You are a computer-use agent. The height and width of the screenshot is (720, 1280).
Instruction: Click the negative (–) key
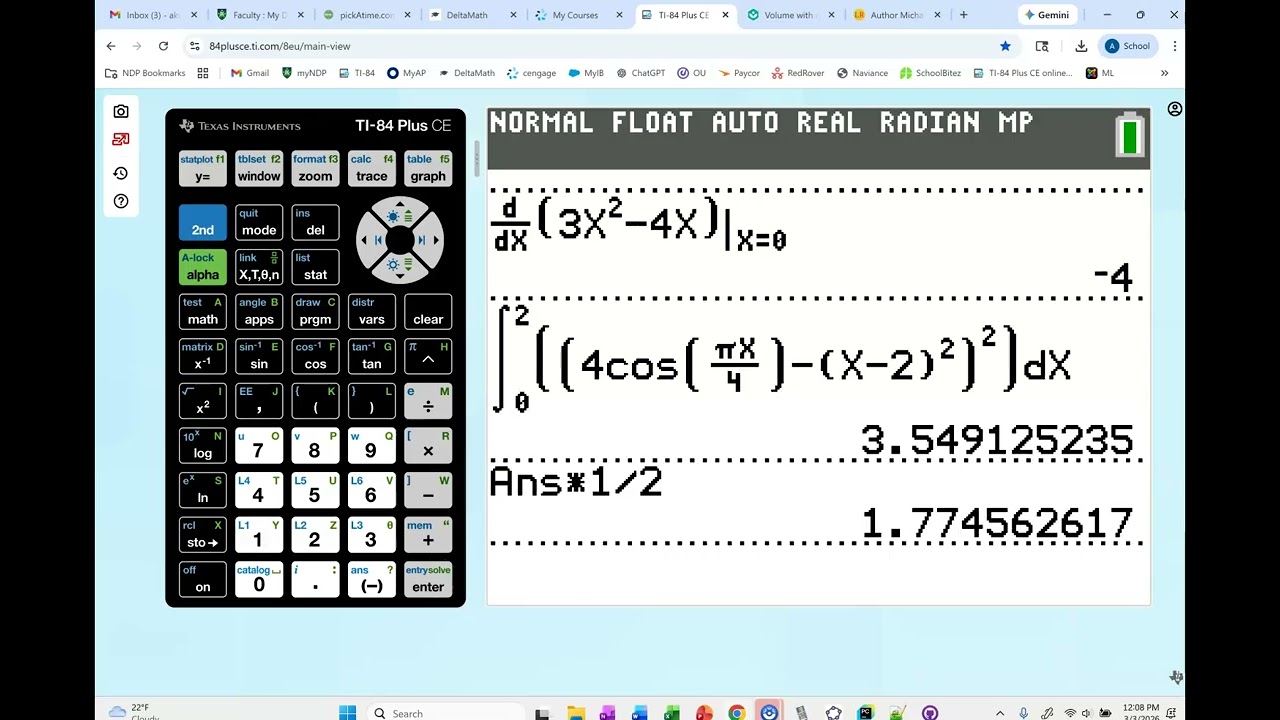[371, 580]
